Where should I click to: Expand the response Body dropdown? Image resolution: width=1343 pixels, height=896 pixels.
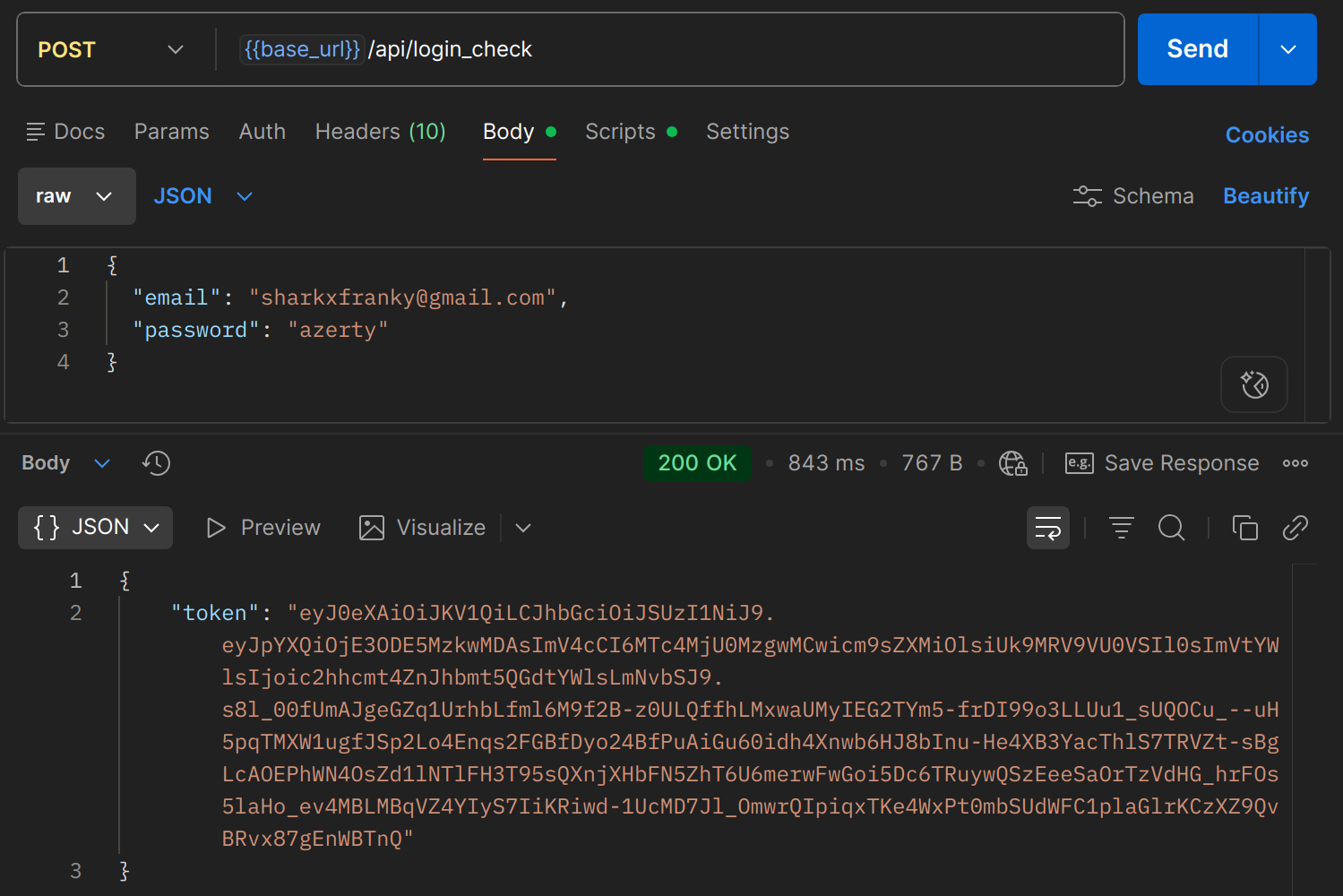coord(66,463)
